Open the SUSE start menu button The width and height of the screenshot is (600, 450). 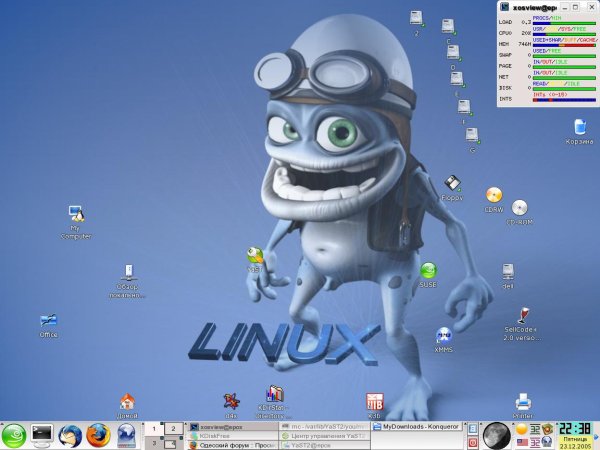[14, 436]
